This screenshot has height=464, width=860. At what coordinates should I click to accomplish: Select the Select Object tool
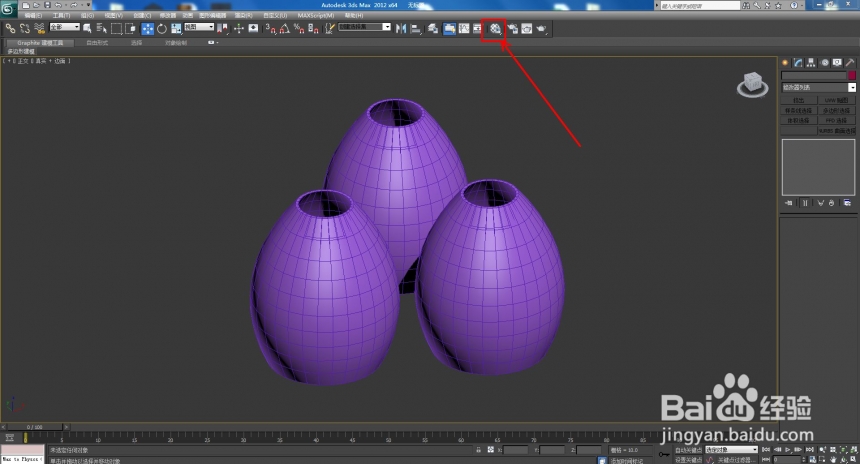point(87,28)
